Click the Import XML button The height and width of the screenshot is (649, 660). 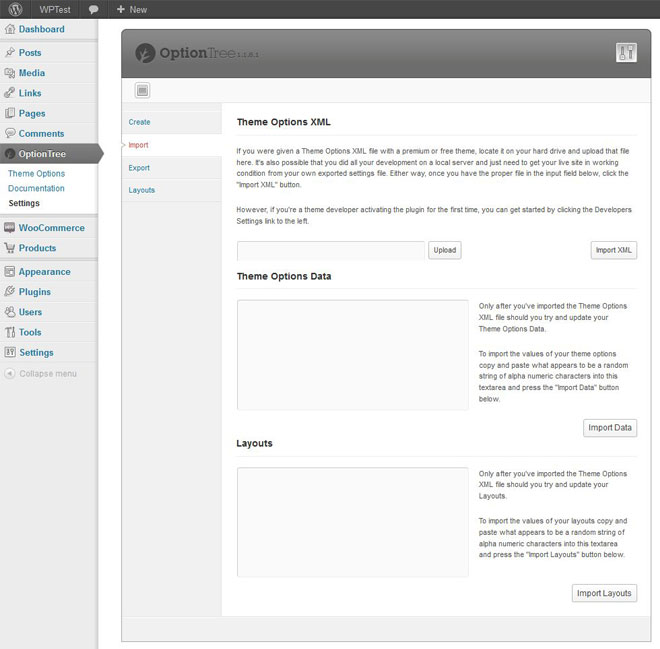[613, 250]
